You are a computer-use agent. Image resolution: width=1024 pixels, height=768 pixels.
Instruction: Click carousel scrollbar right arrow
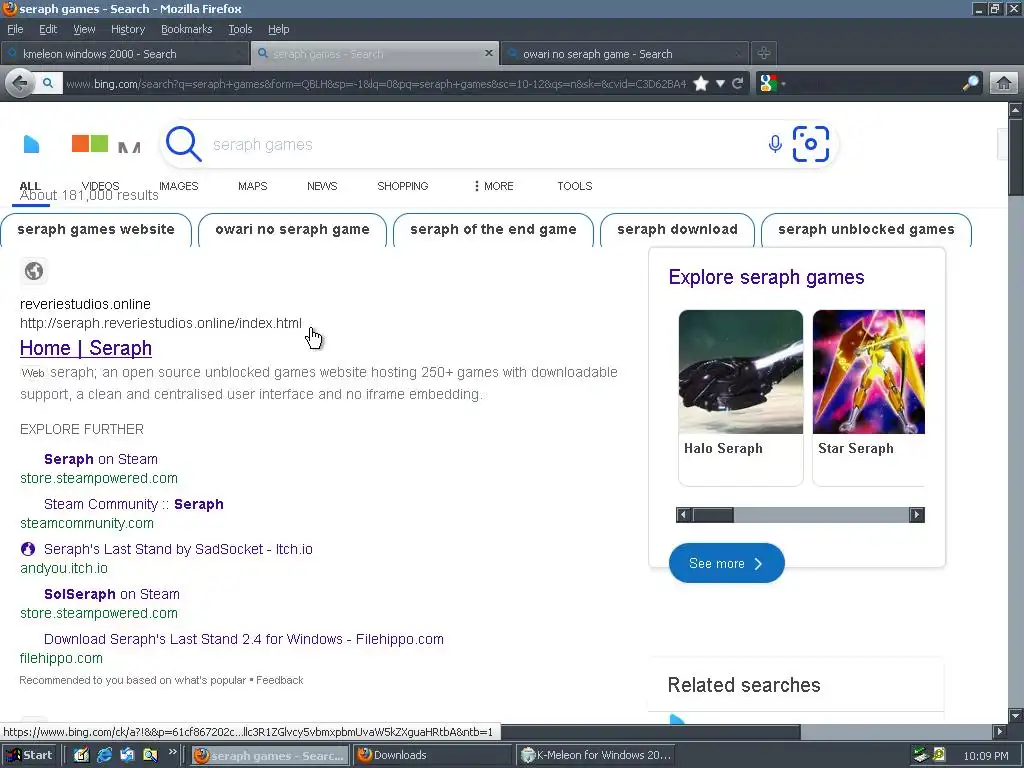pyautogui.click(x=917, y=515)
